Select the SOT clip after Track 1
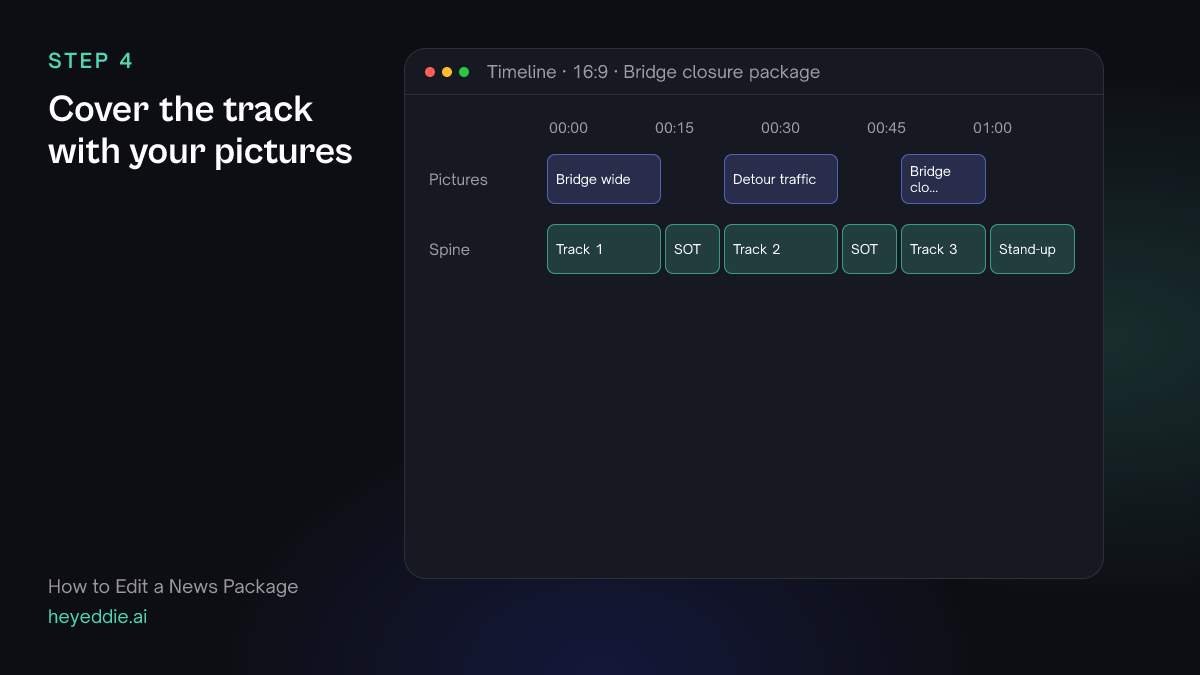The width and height of the screenshot is (1200, 675). point(692,249)
